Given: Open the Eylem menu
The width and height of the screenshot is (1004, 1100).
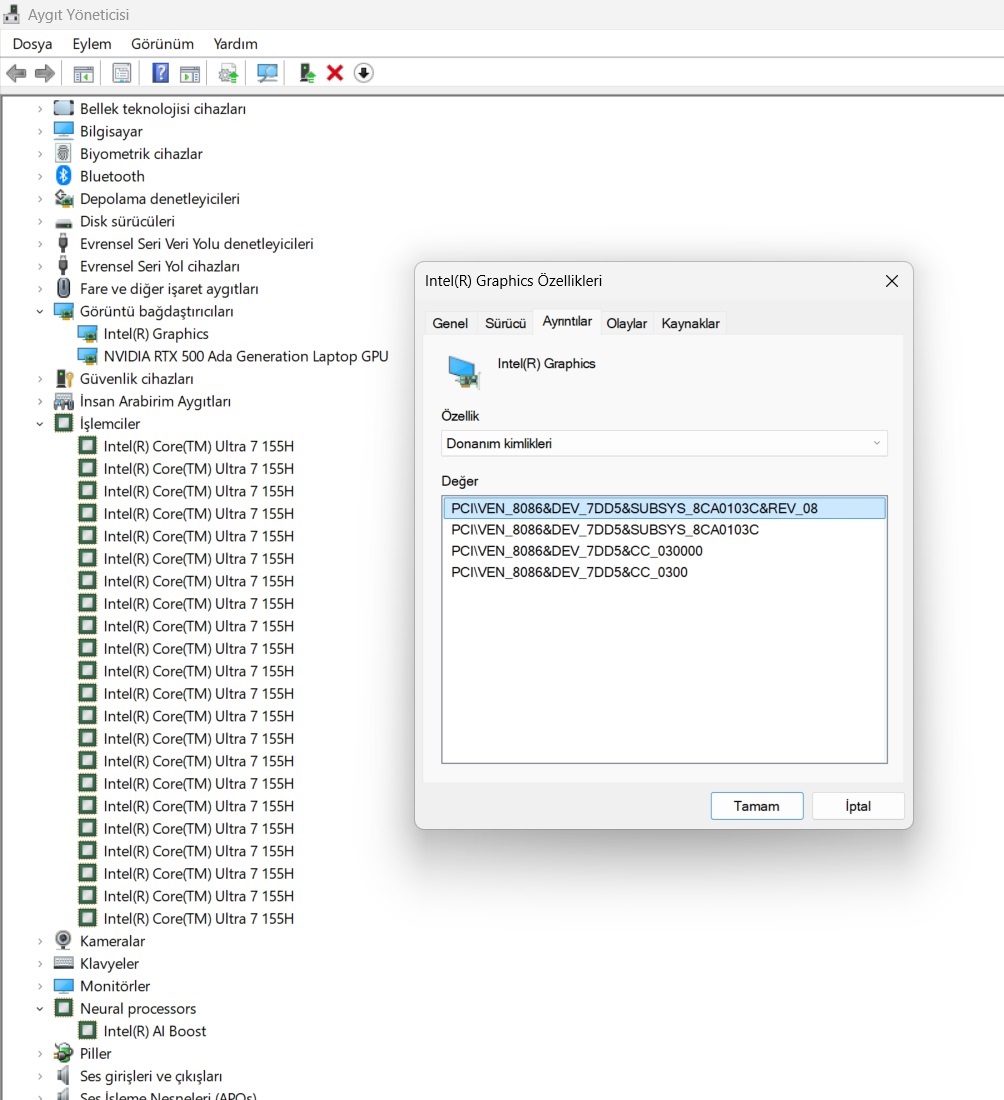Looking at the screenshot, I should click(x=92, y=43).
